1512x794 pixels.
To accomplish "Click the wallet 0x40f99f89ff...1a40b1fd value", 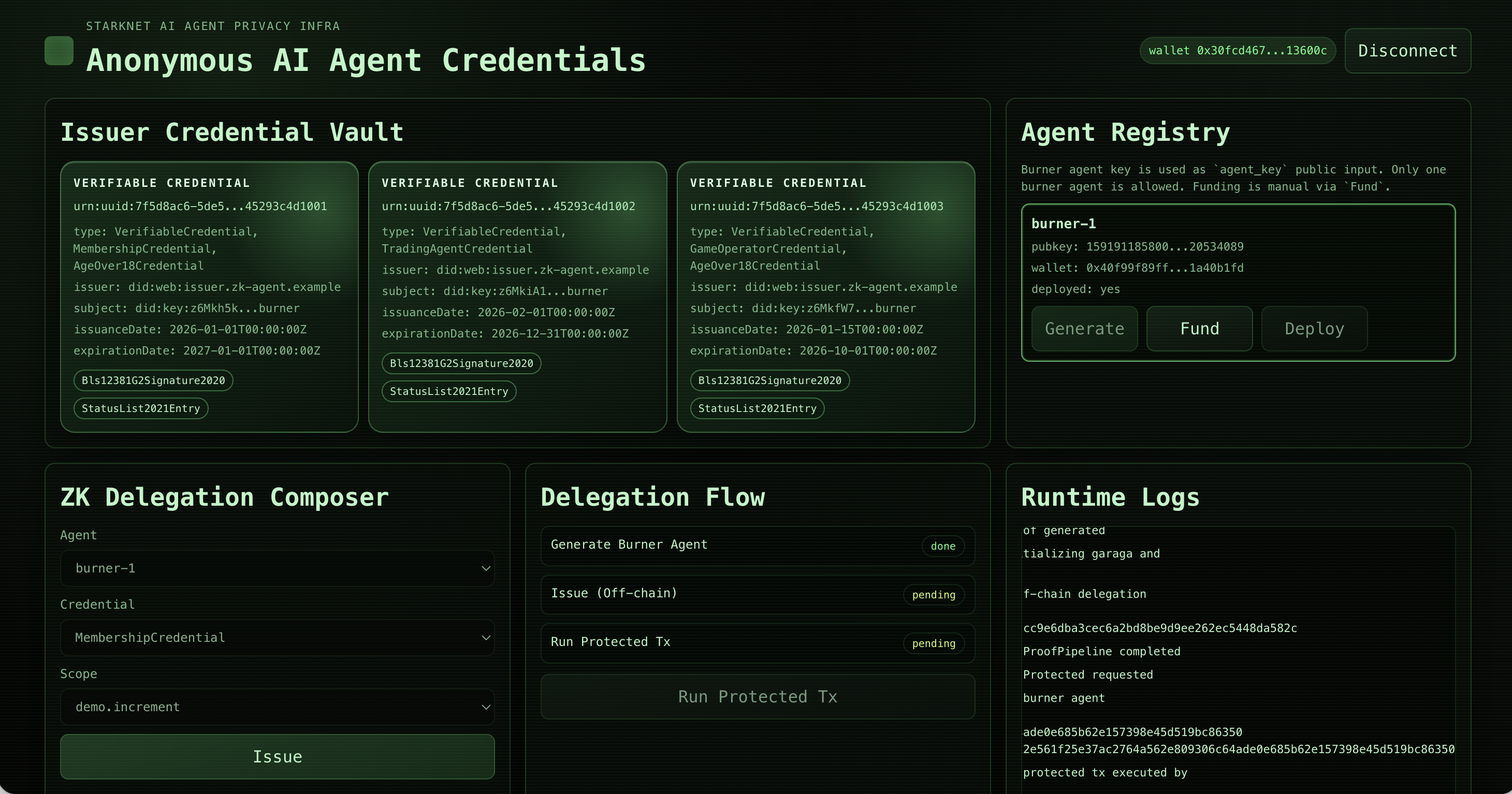I will pos(1165,268).
